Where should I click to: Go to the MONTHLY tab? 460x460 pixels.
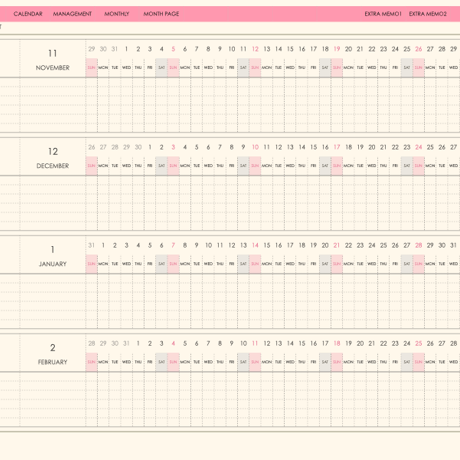(x=117, y=14)
